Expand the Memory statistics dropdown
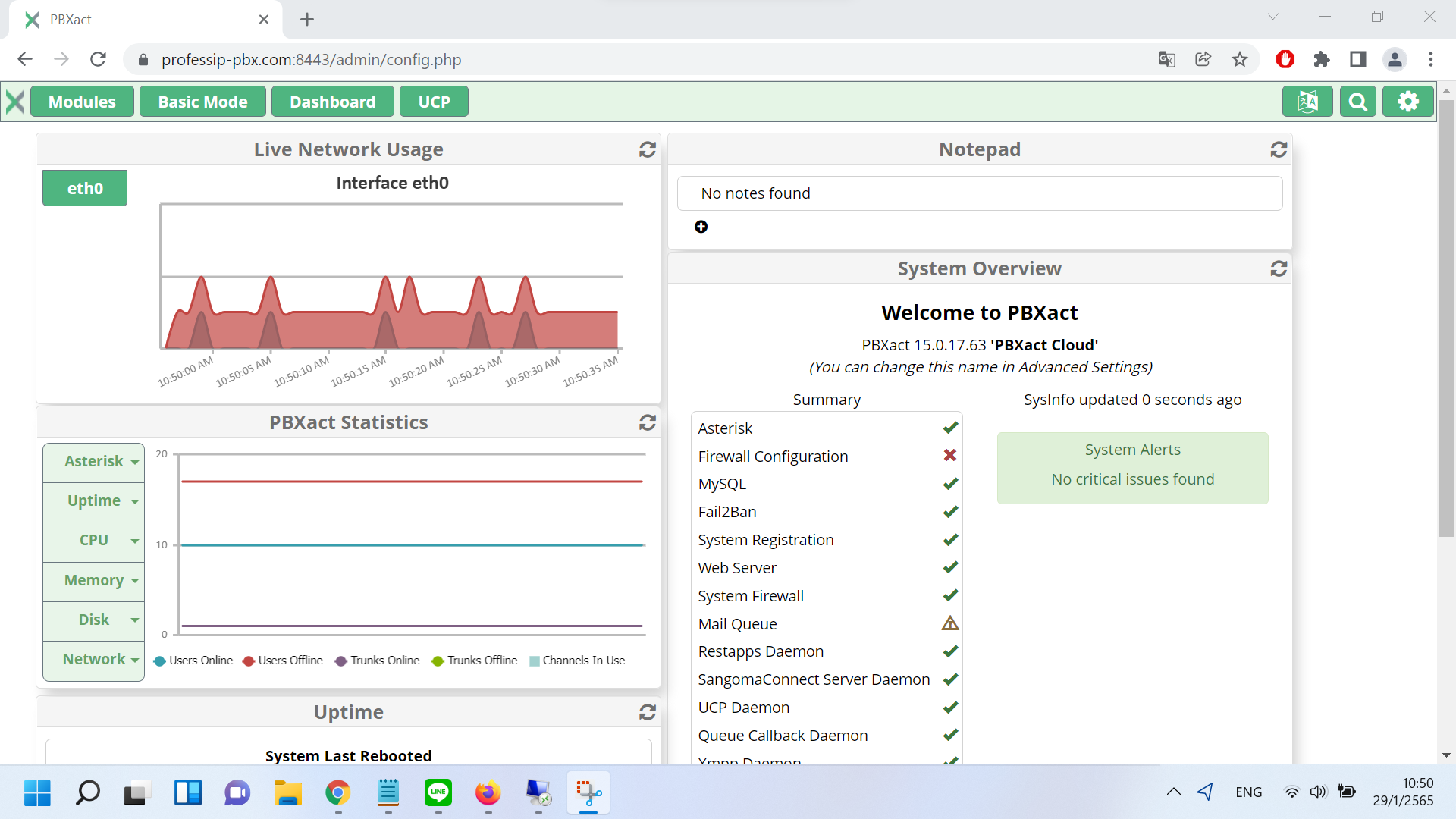1456x819 pixels. pyautogui.click(x=94, y=581)
